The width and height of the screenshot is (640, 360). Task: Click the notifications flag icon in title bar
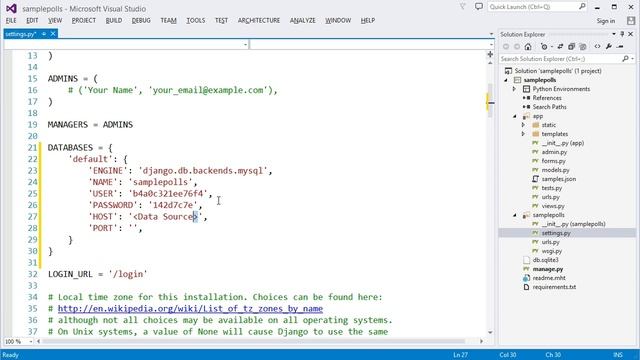(x=462, y=7)
